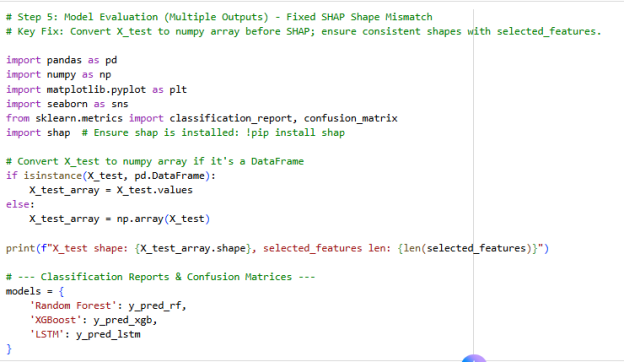This screenshot has width=624, height=362.
Task: Click the 'y_pred_rf' value
Action: (x=155, y=306)
